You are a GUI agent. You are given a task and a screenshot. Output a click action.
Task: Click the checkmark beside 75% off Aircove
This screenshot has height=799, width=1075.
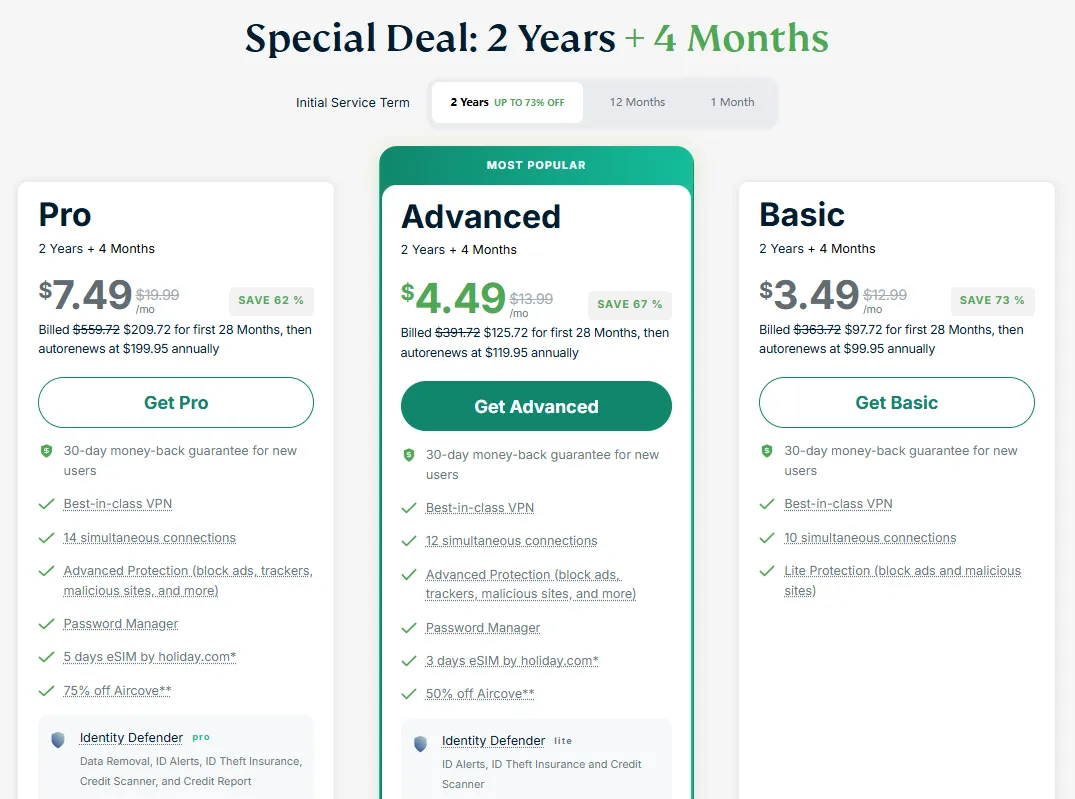[x=46, y=691]
